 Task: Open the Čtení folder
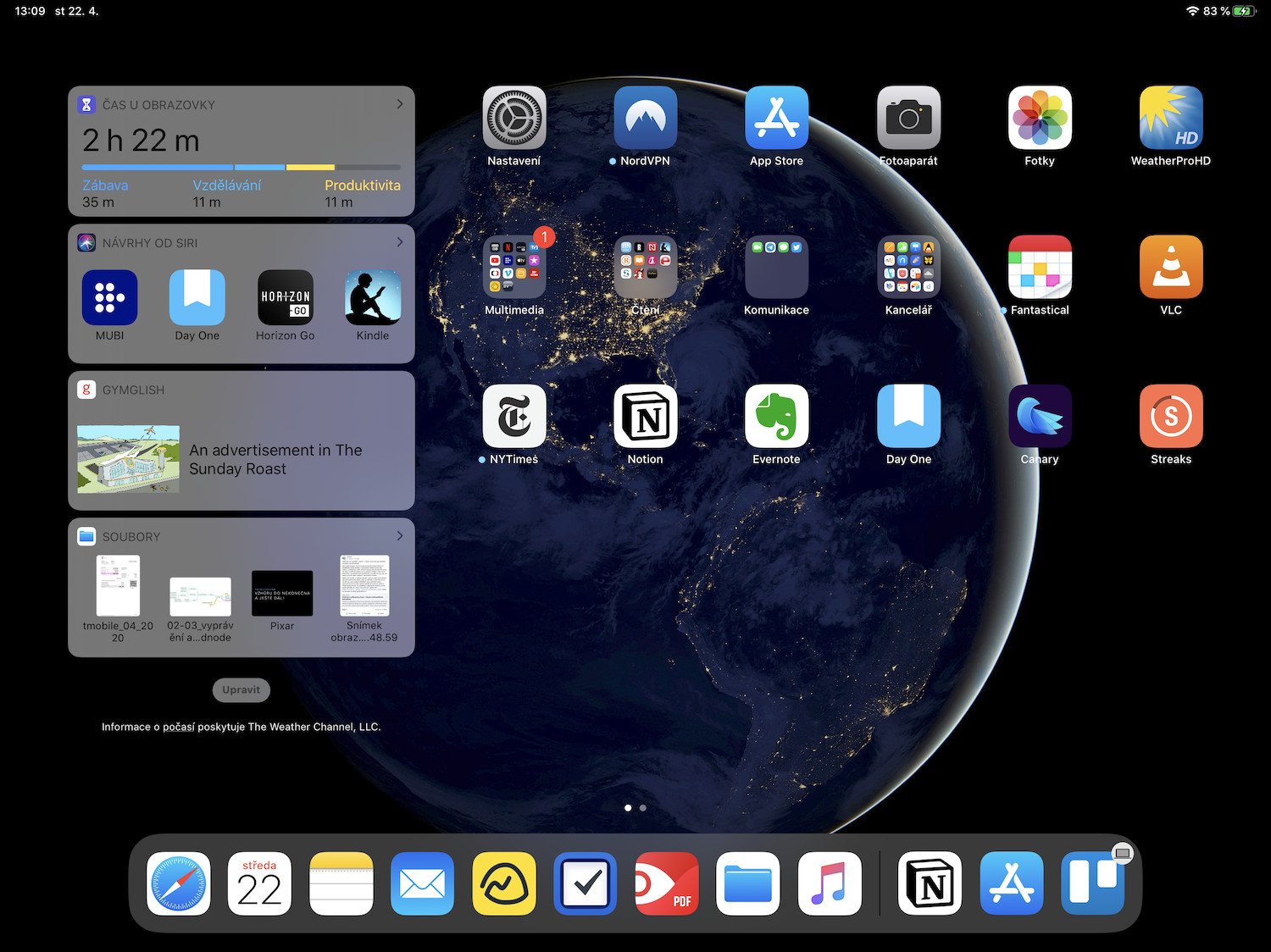click(646, 267)
